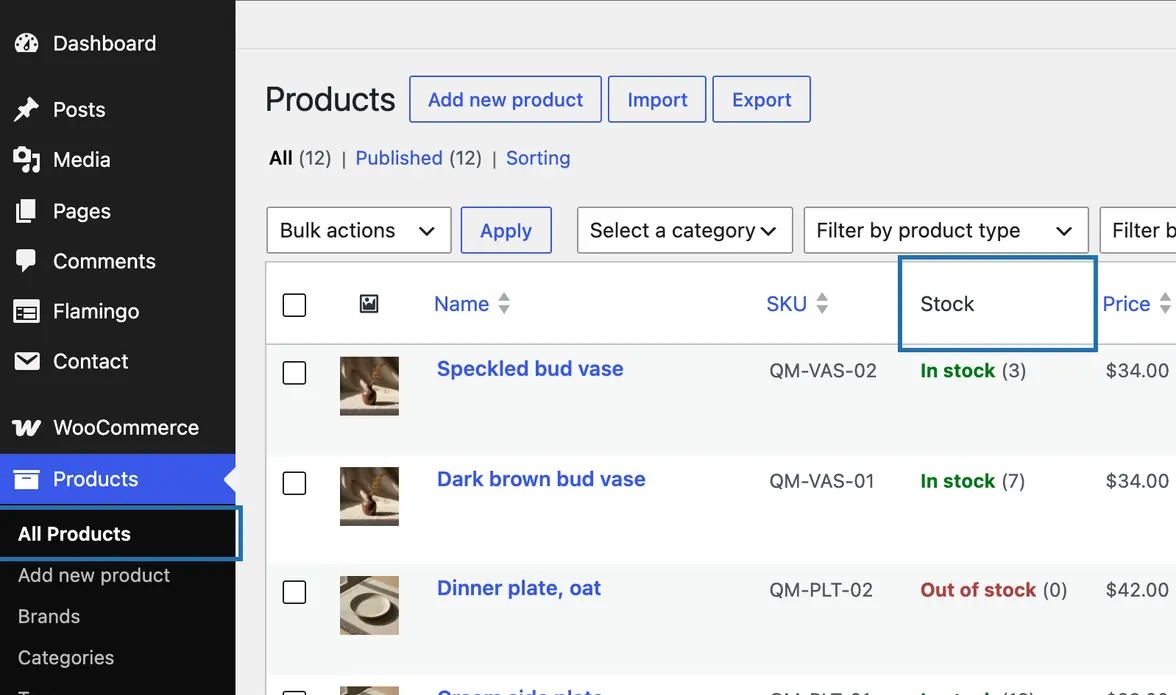Open the Speckled bud vase product
The height and width of the screenshot is (695, 1176).
click(530, 369)
